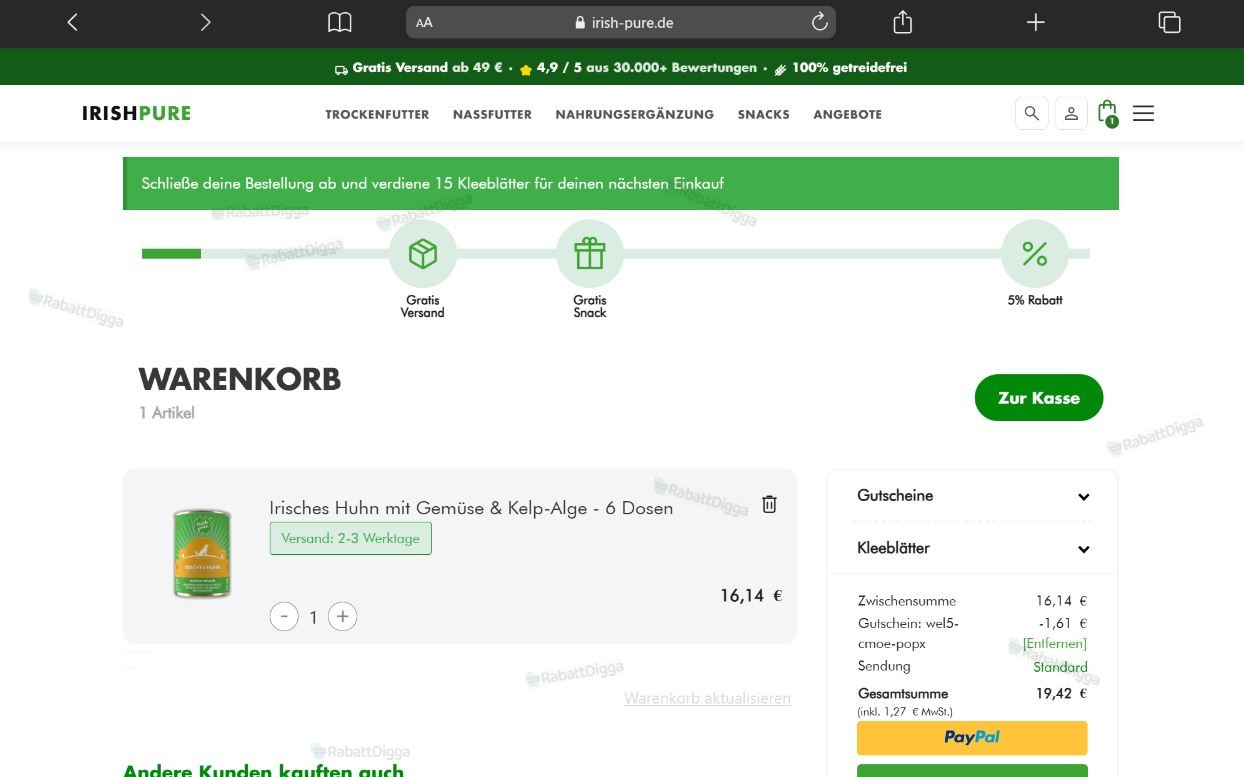
Task: Pay with the PayPal button
Action: tap(972, 738)
